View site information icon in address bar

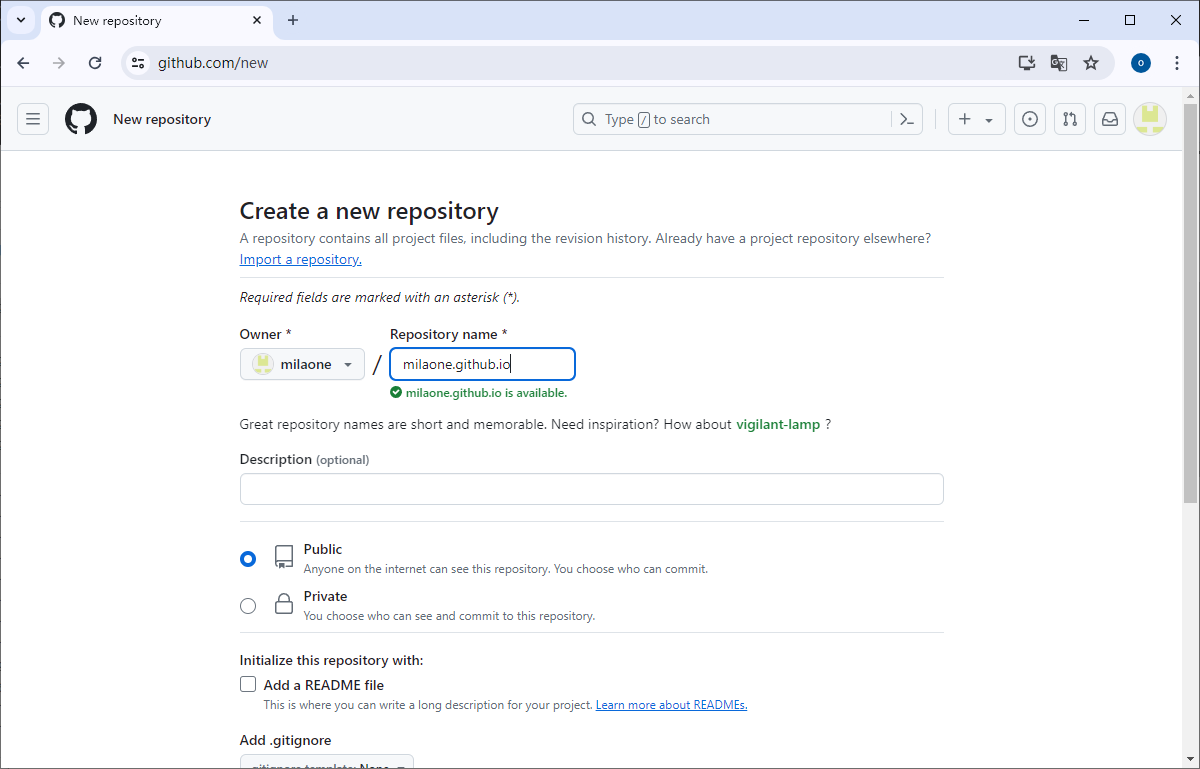pos(138,63)
